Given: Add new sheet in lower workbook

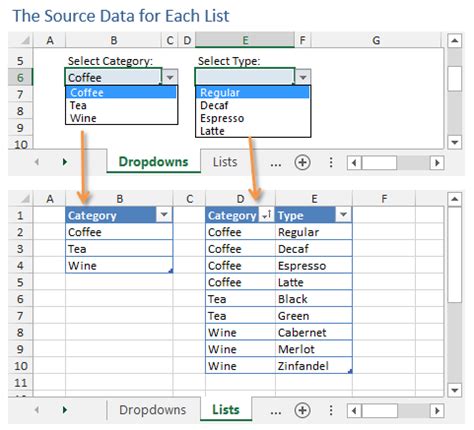Looking at the screenshot, I should [x=302, y=410].
